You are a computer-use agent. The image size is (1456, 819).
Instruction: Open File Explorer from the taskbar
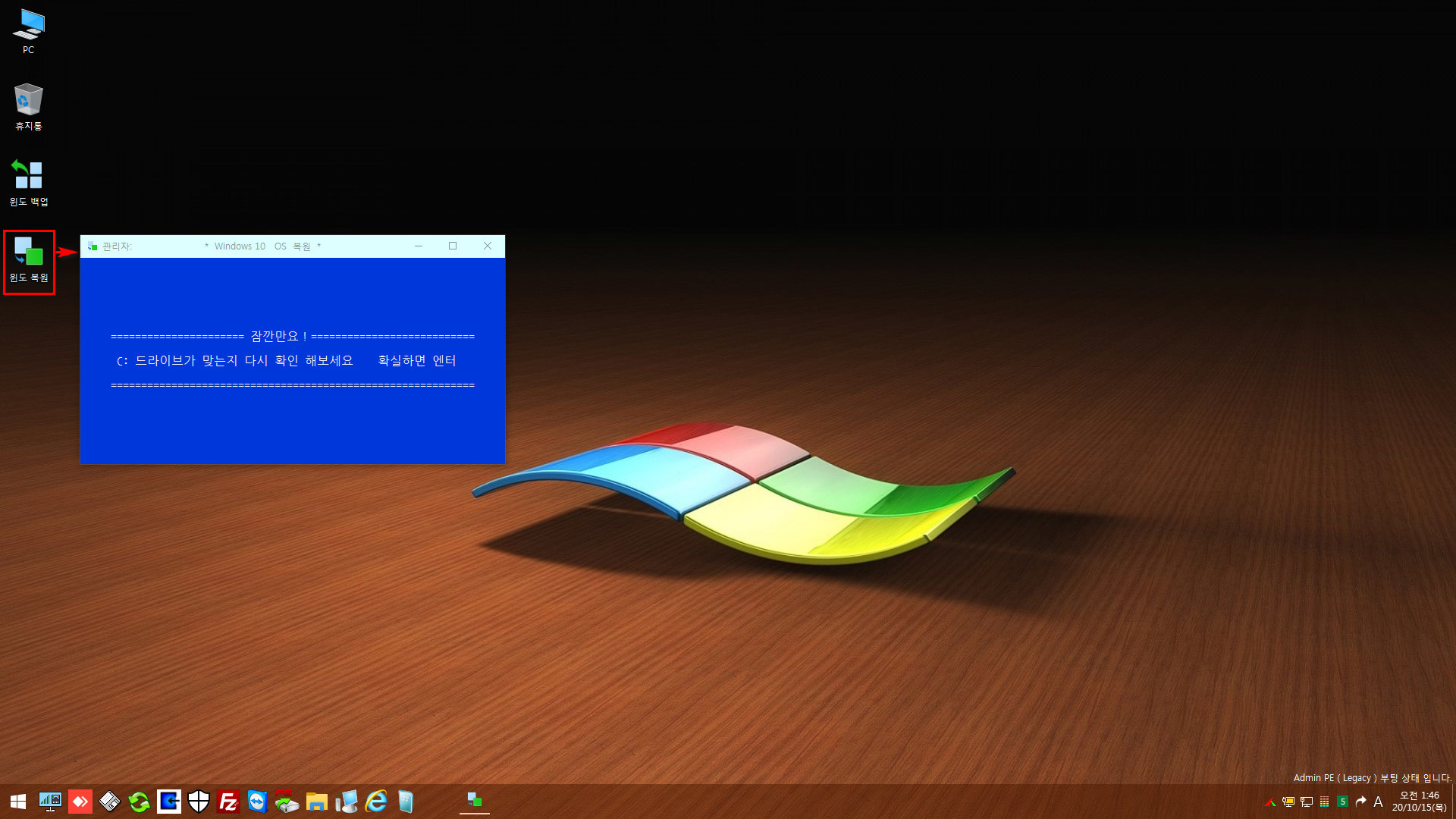click(x=317, y=802)
